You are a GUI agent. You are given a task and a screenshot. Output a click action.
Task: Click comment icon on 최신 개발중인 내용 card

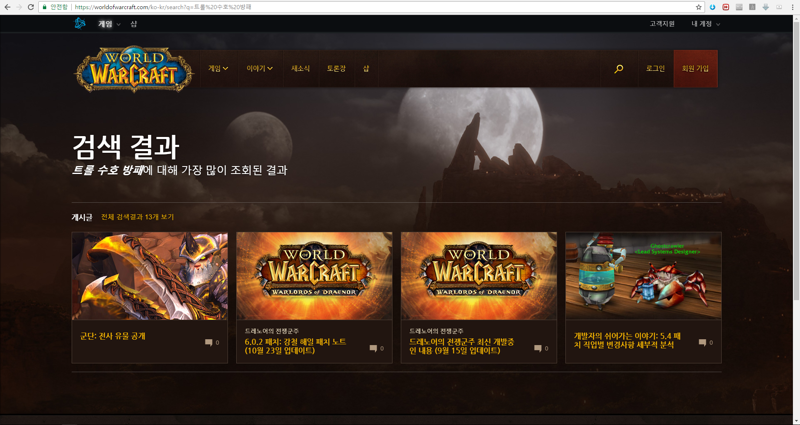click(x=537, y=348)
